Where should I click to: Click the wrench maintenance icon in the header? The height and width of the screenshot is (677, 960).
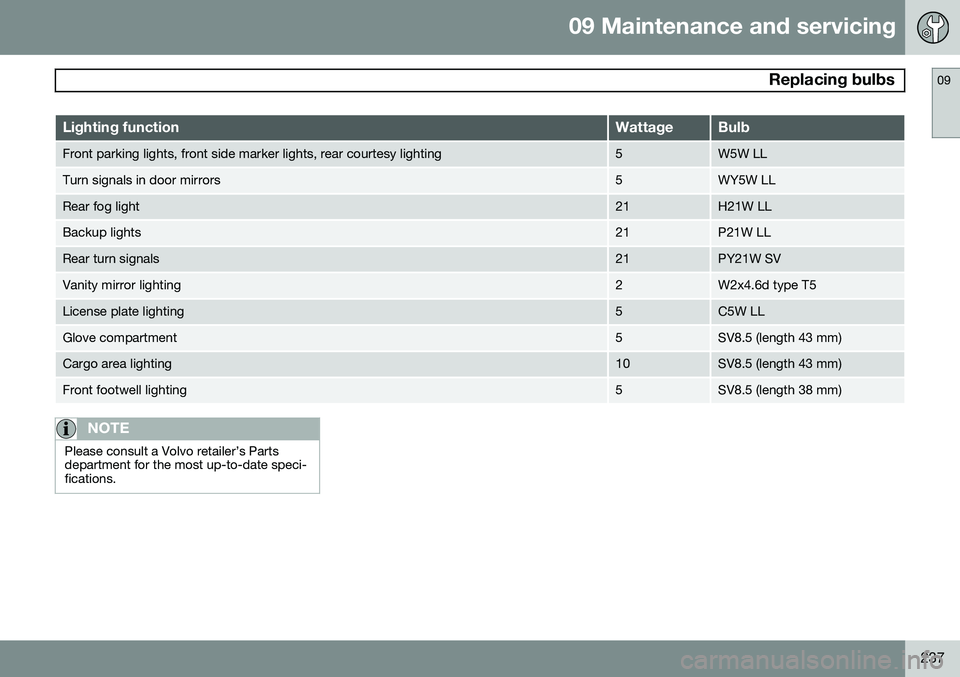[932, 28]
